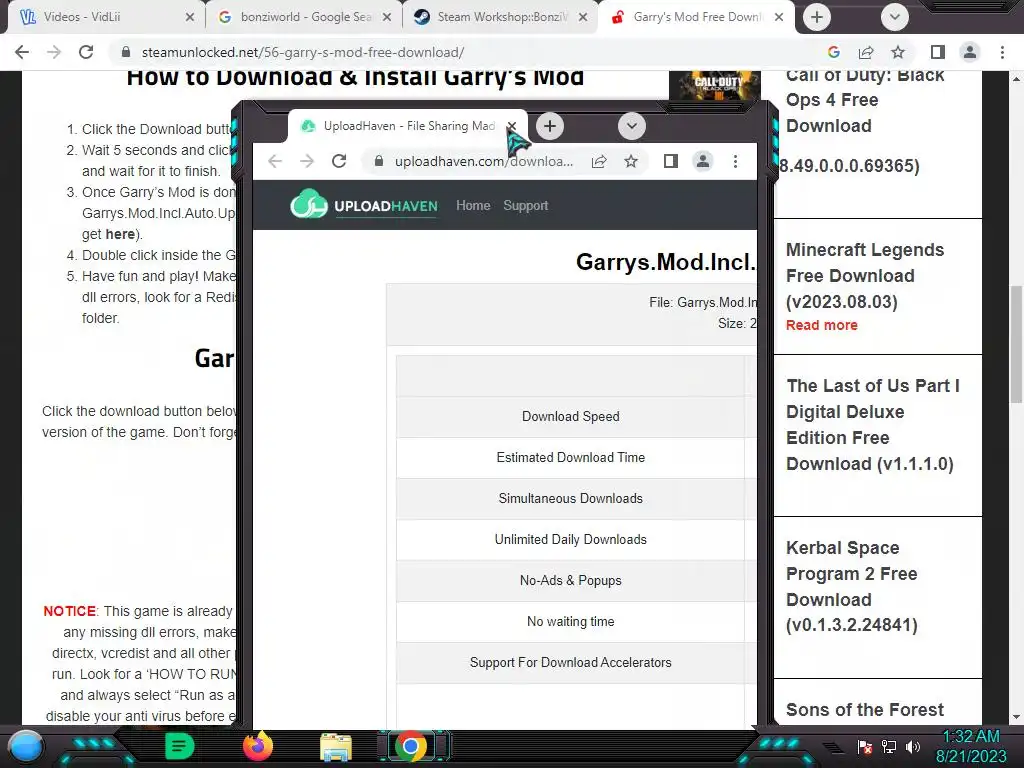Screen dimensions: 1024x768
Task: Open Kerbal Space Program 2 link
Action: coord(852,586)
